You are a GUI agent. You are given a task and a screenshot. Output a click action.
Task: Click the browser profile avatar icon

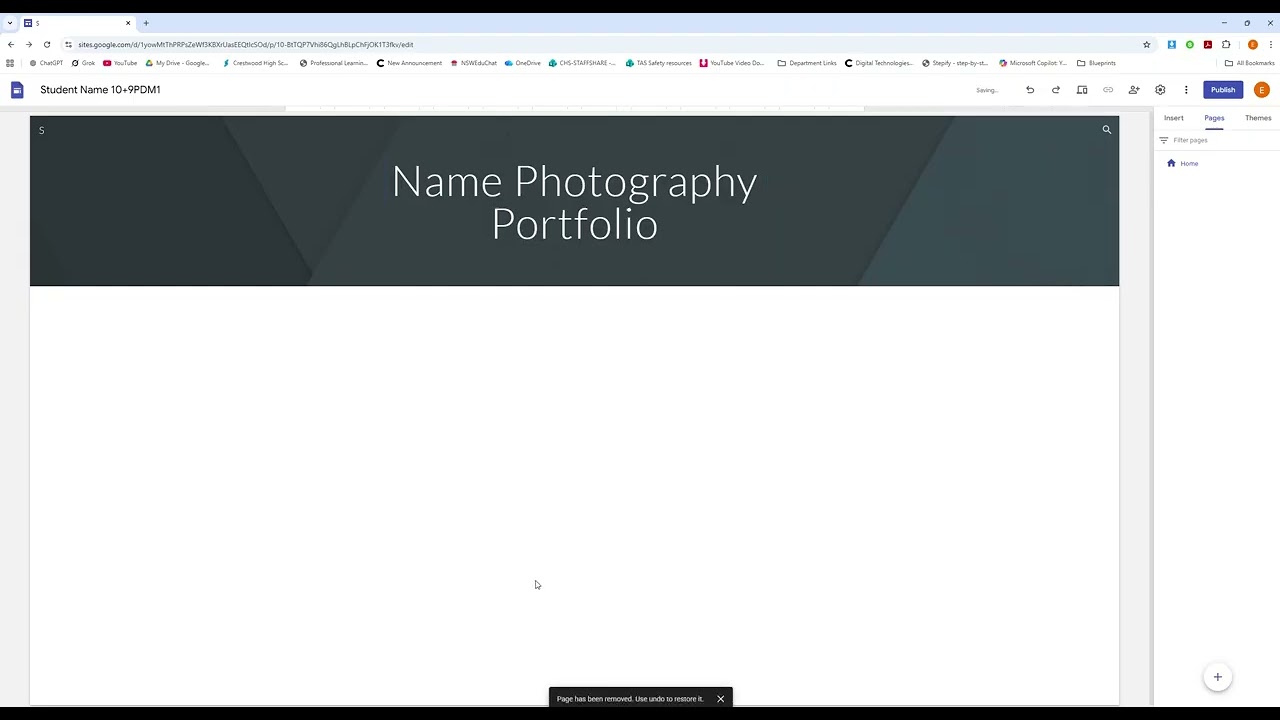click(1252, 44)
